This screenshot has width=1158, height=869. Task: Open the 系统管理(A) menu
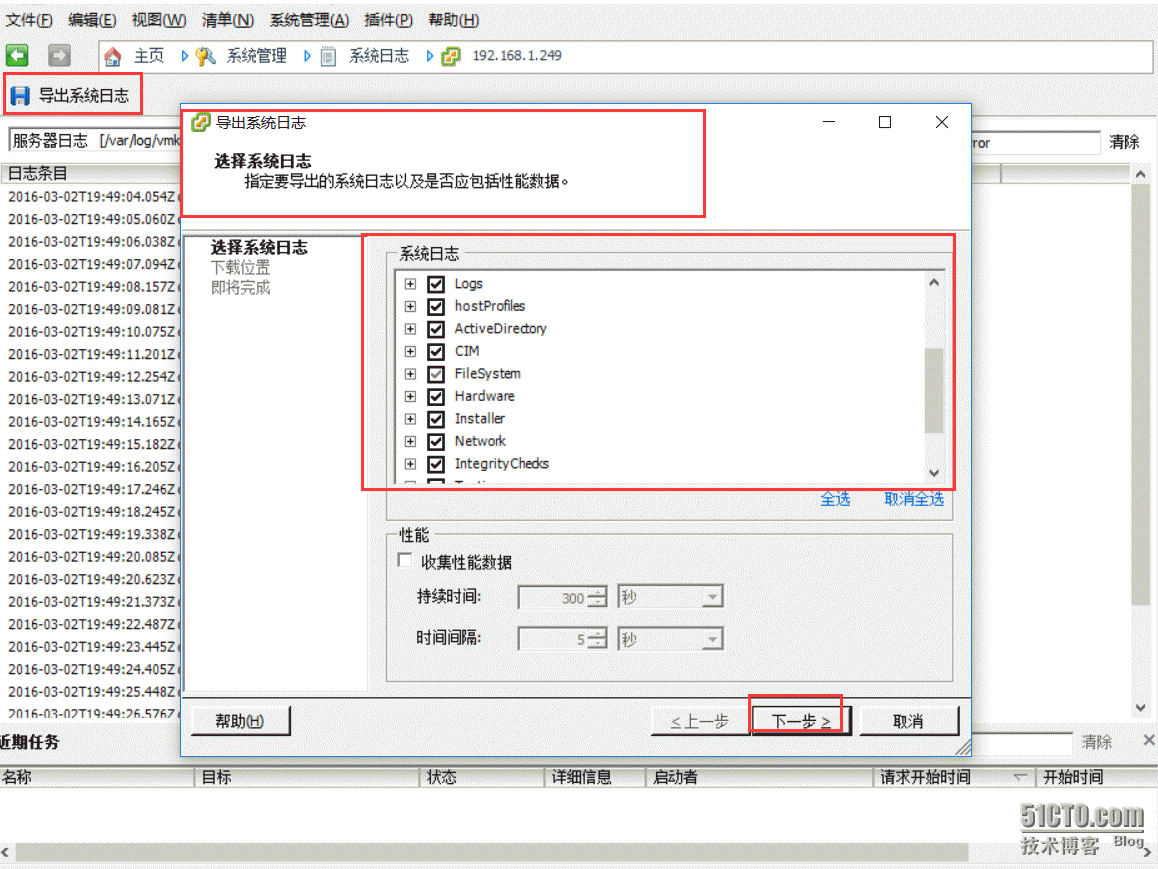[309, 20]
